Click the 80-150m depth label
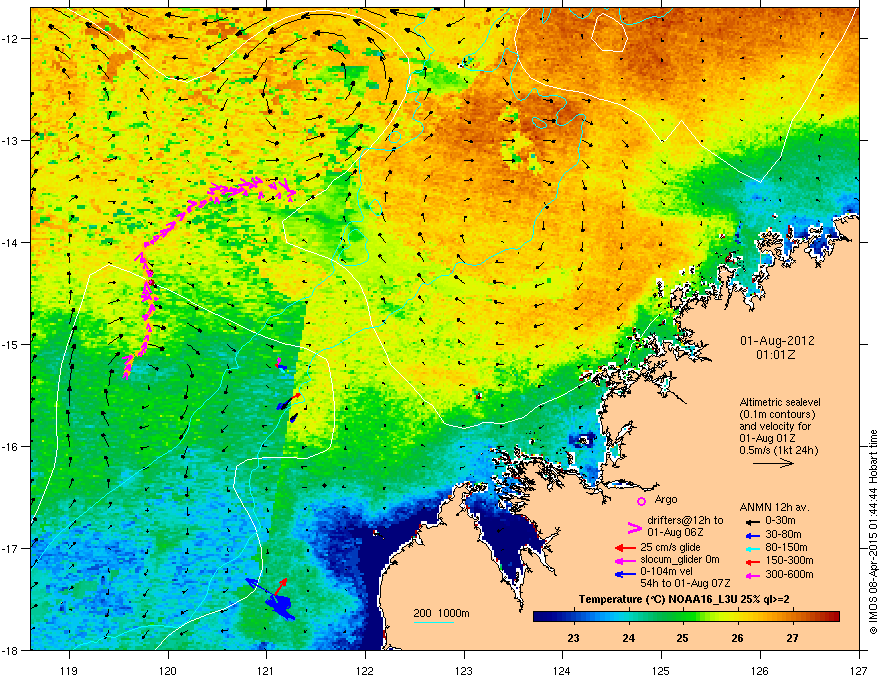This screenshot has height=680, width=880. coord(786,548)
